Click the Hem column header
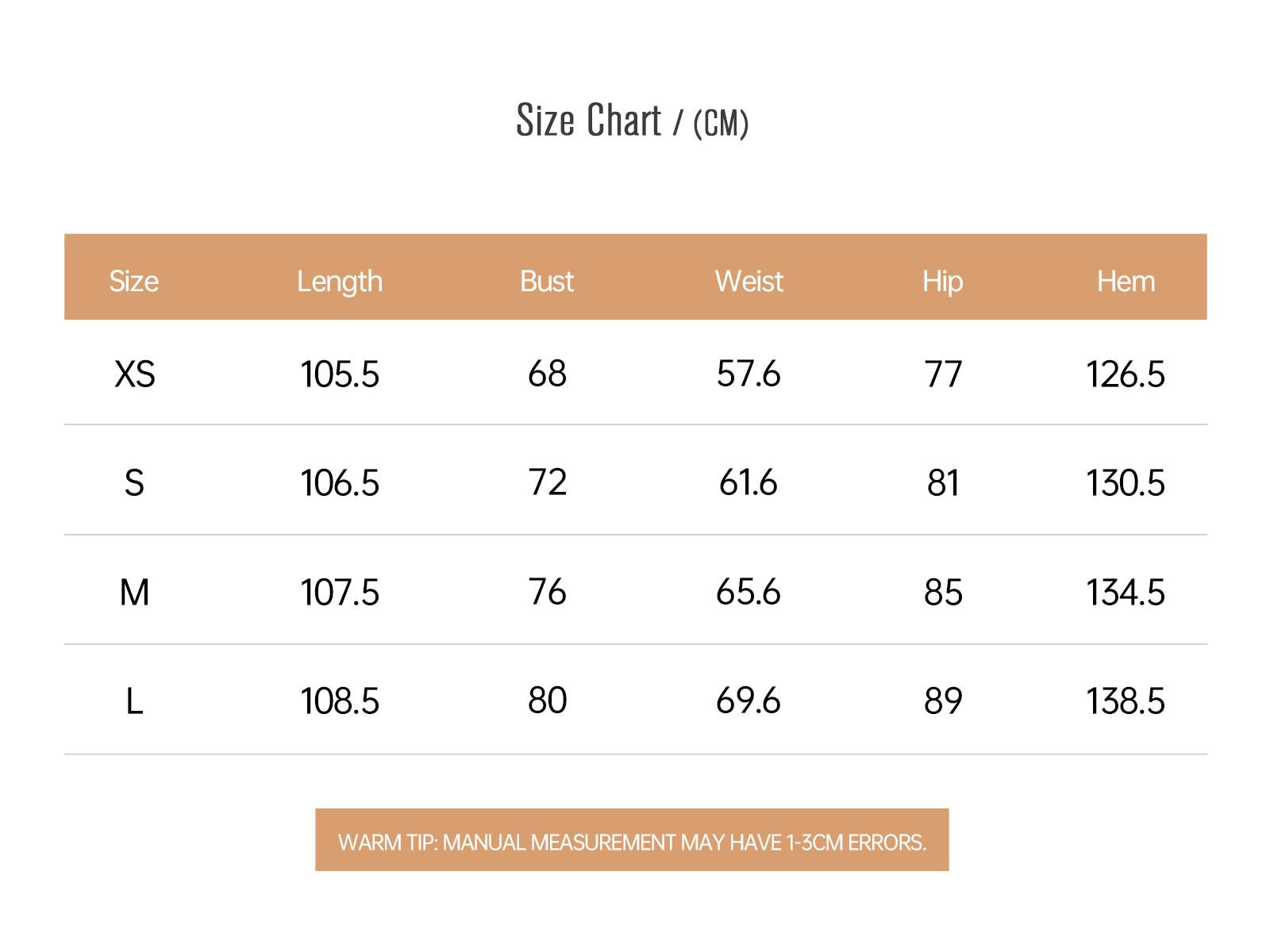Screen dimensions: 1270x952 point(1126,281)
